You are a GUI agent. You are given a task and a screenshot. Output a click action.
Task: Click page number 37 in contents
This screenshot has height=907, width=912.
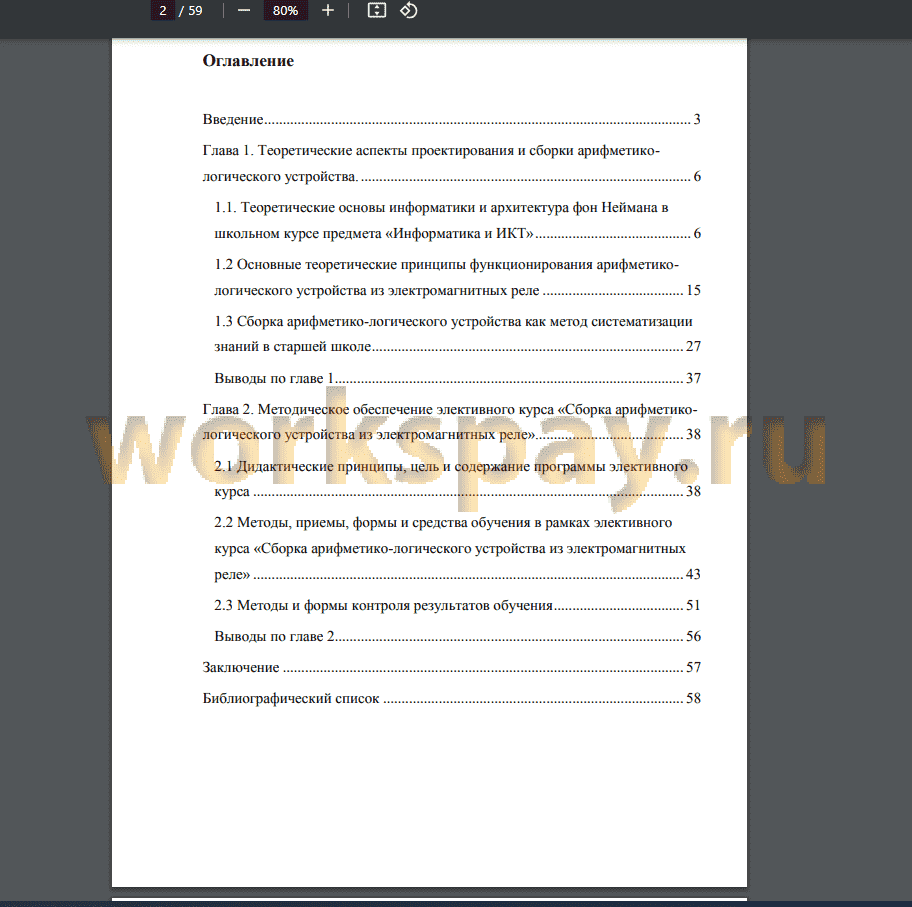[x=693, y=378]
